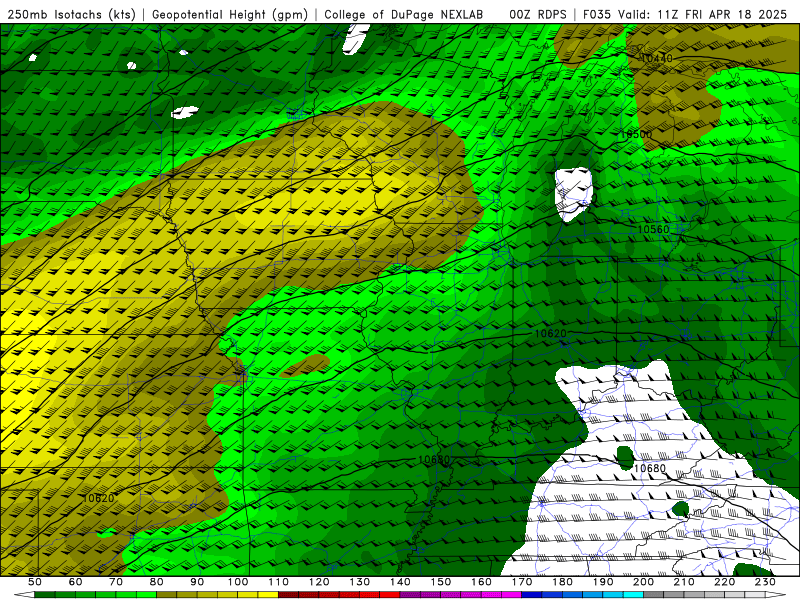Screen dimensions: 800x600
Task: Select the 10440 height contour label
Action: pyautogui.click(x=657, y=58)
